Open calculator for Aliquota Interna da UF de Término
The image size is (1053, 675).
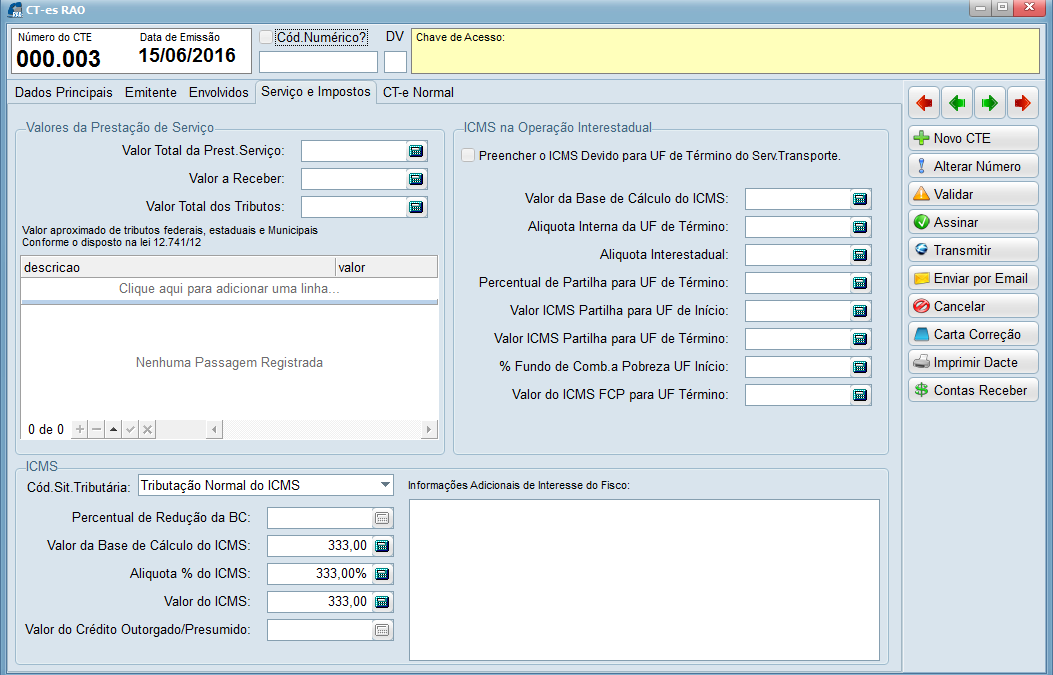[860, 227]
